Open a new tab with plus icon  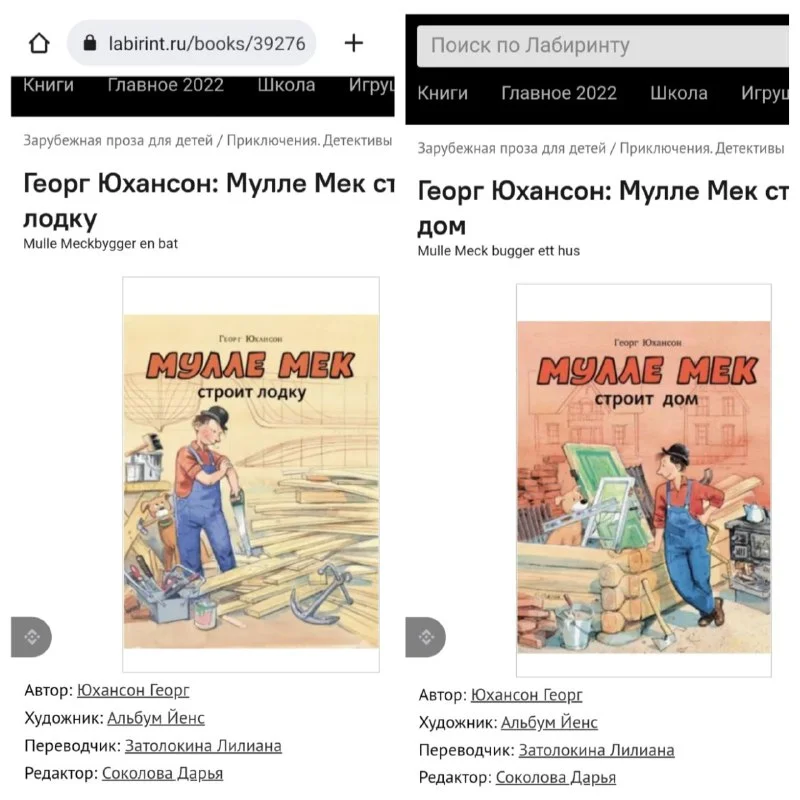pos(354,43)
